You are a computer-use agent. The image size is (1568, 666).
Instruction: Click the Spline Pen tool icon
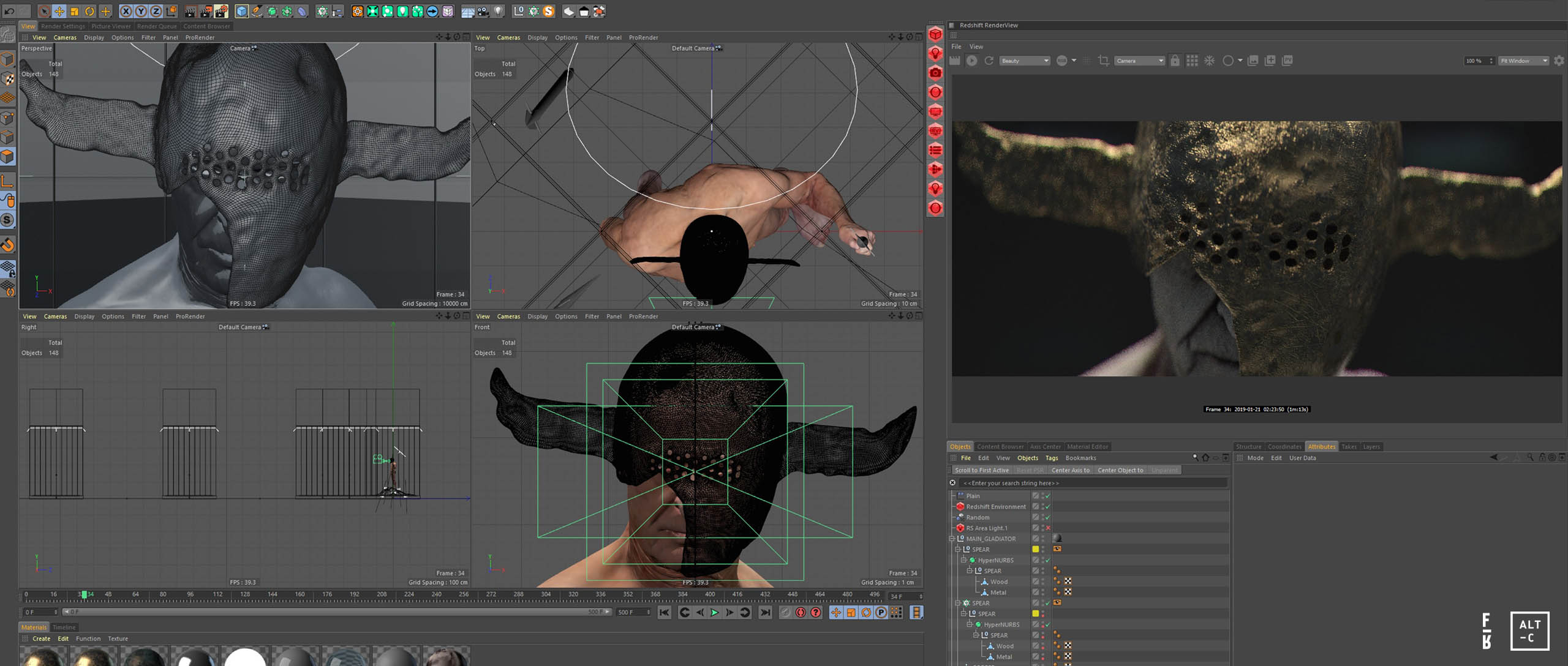coord(257,11)
